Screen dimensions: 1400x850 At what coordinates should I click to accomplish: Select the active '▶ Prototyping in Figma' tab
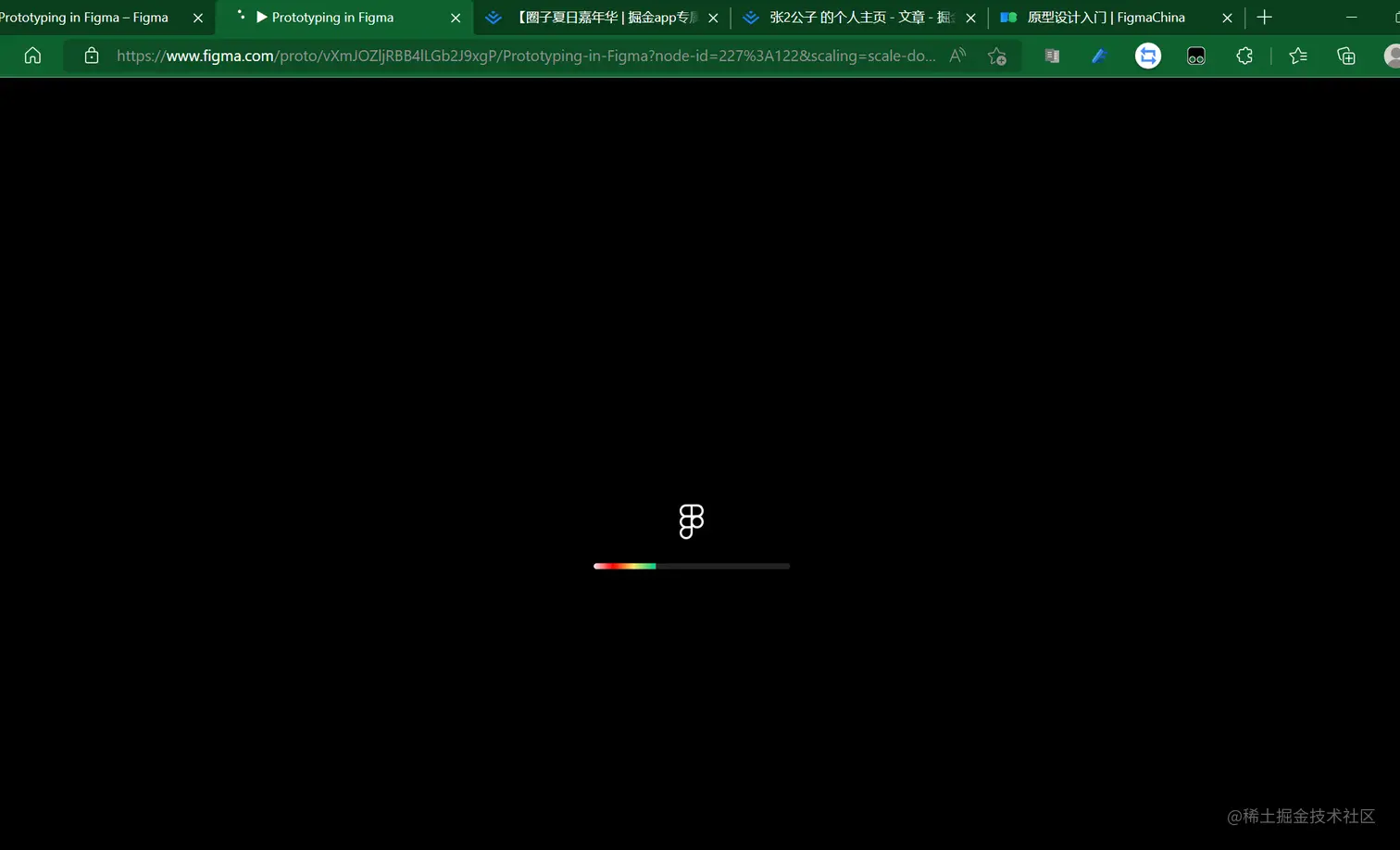tap(344, 18)
